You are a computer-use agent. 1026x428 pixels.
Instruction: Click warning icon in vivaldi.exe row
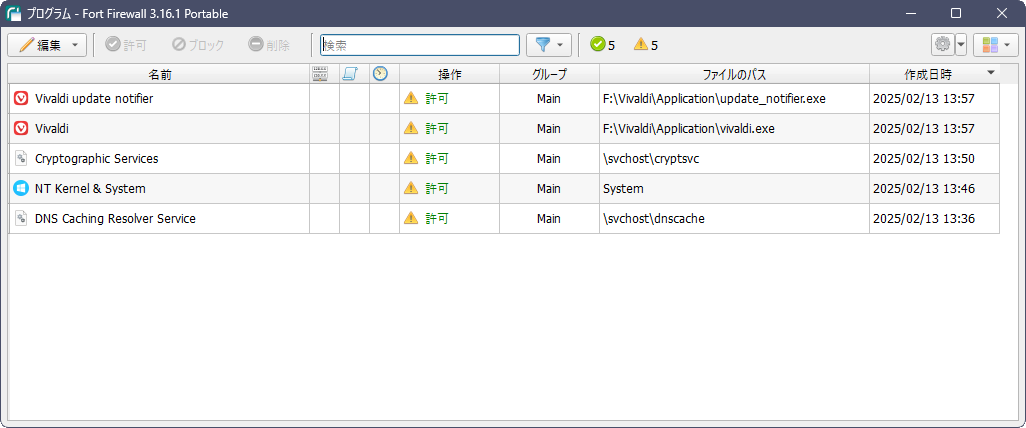pyautogui.click(x=411, y=128)
